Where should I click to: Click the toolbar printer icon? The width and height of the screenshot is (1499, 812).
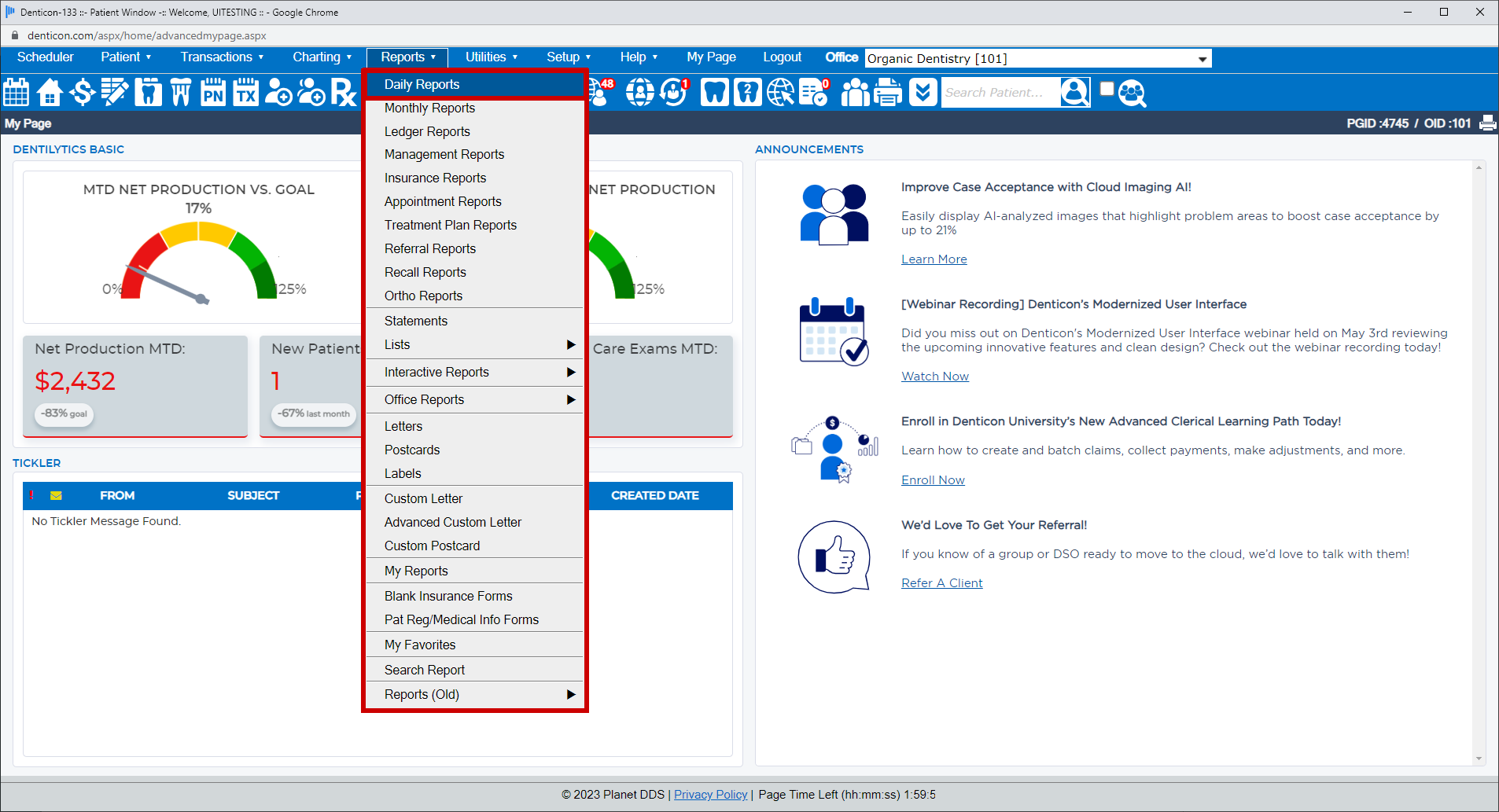(x=889, y=93)
